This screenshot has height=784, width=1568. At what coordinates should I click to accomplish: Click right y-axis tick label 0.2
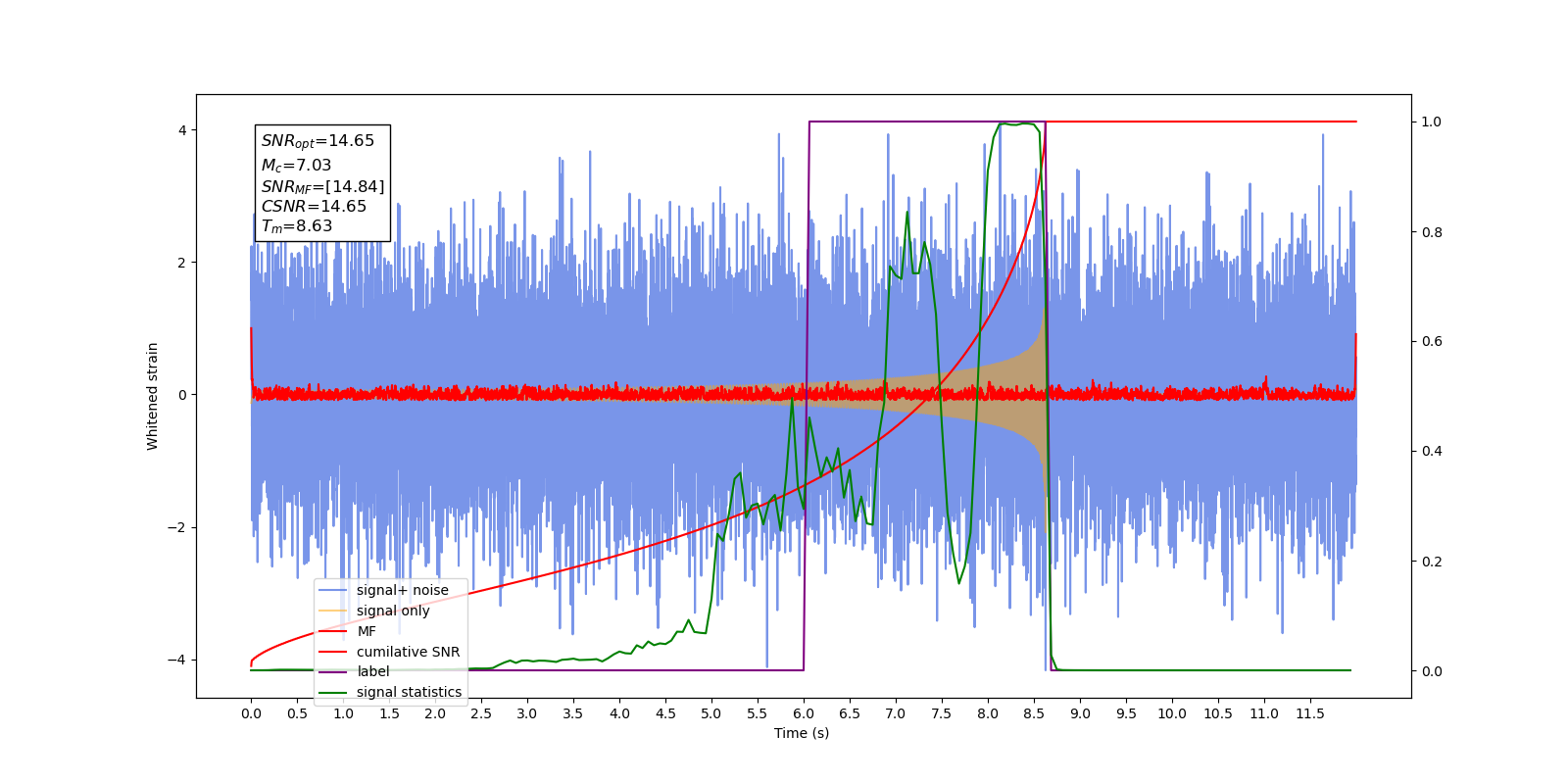click(x=1432, y=562)
